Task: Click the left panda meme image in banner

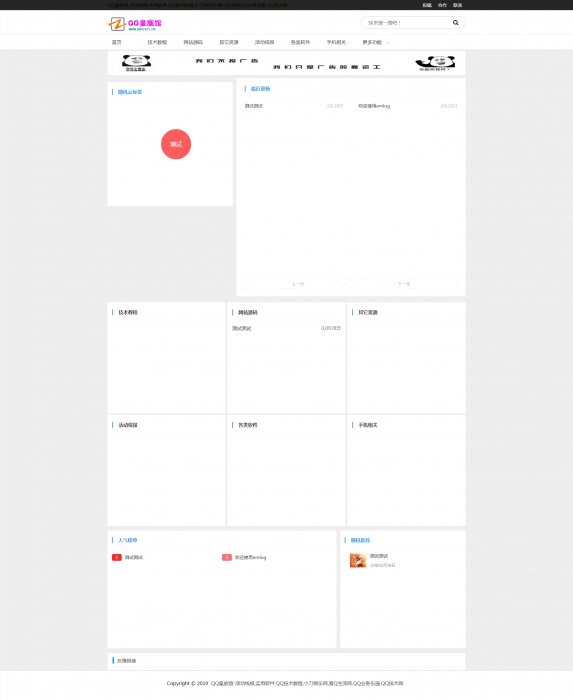Action: (x=136, y=63)
